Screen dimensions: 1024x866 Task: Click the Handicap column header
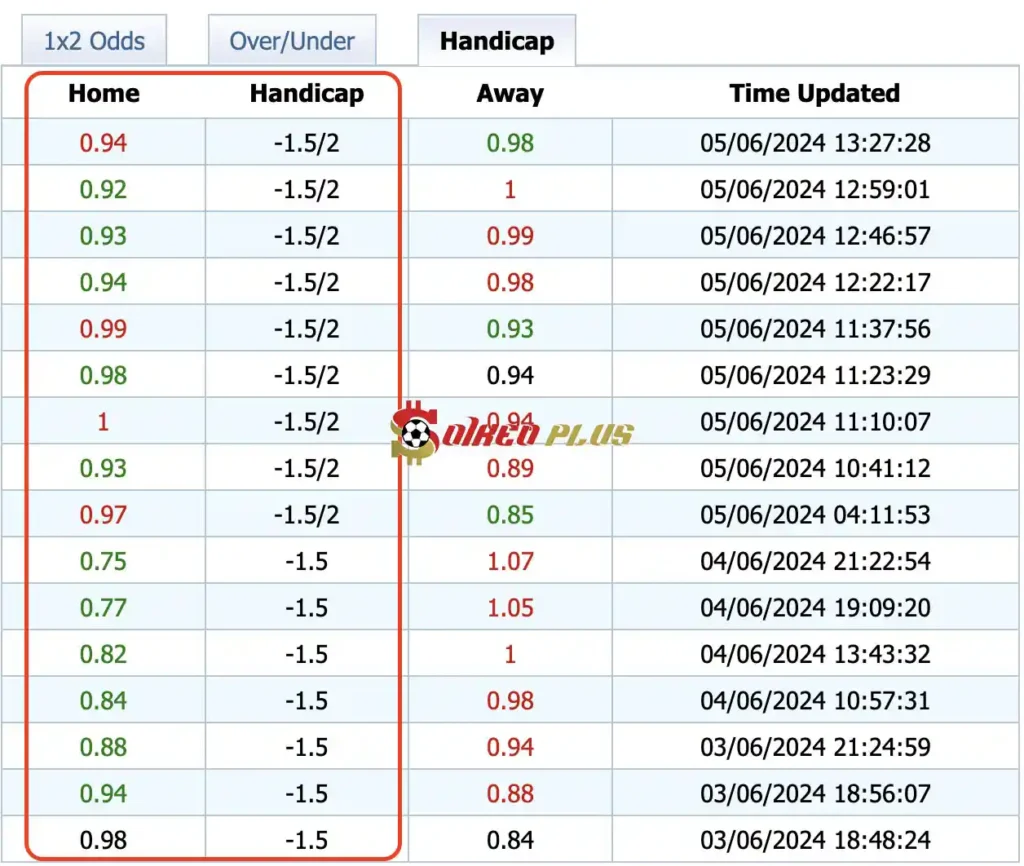pyautogui.click(x=306, y=94)
